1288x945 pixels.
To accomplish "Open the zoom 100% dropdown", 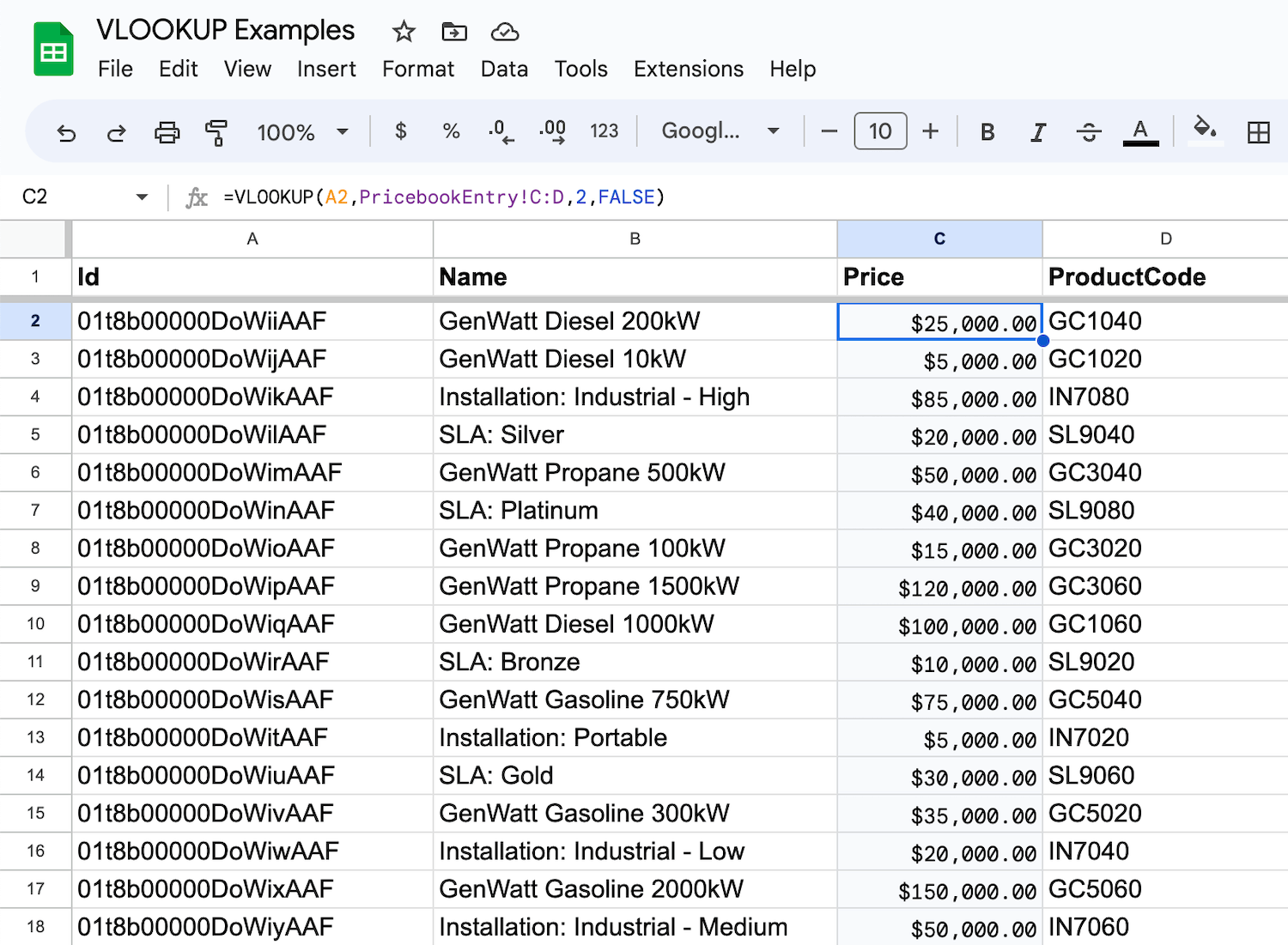I will click(x=302, y=132).
